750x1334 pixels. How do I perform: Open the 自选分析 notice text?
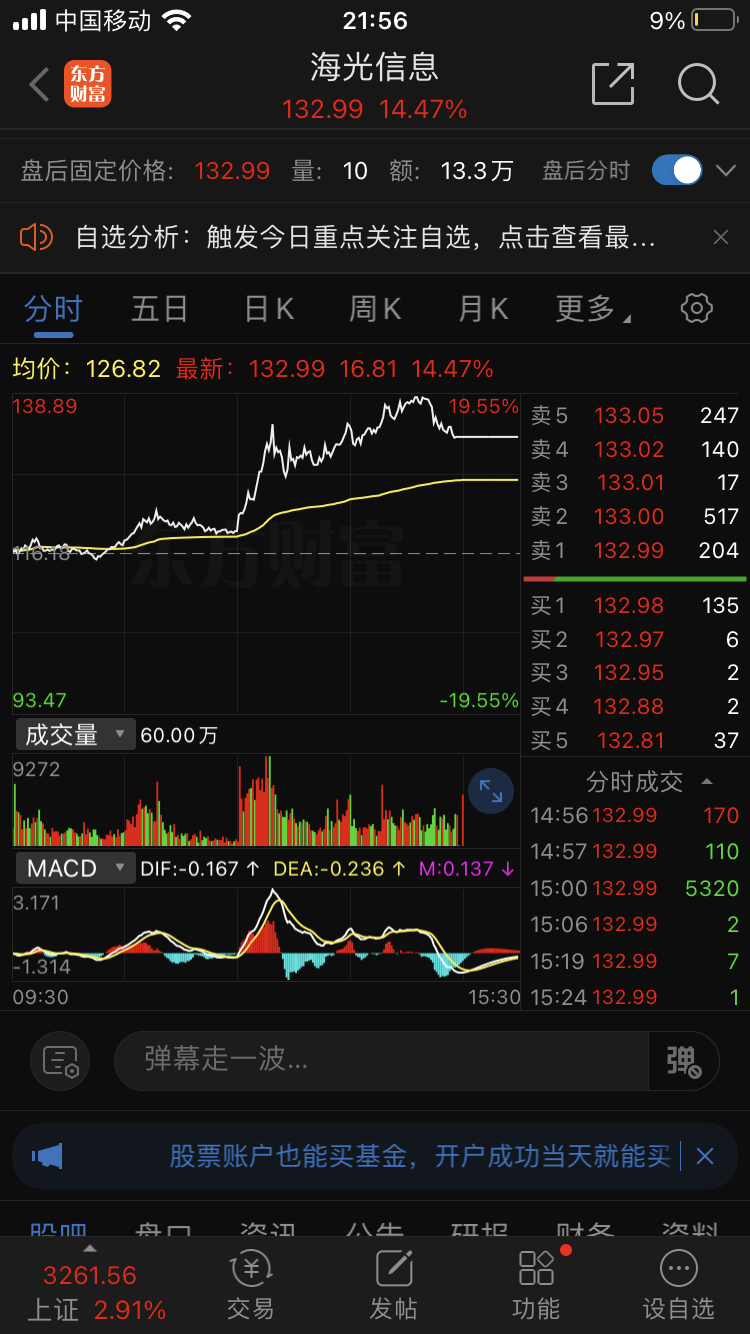(x=366, y=237)
